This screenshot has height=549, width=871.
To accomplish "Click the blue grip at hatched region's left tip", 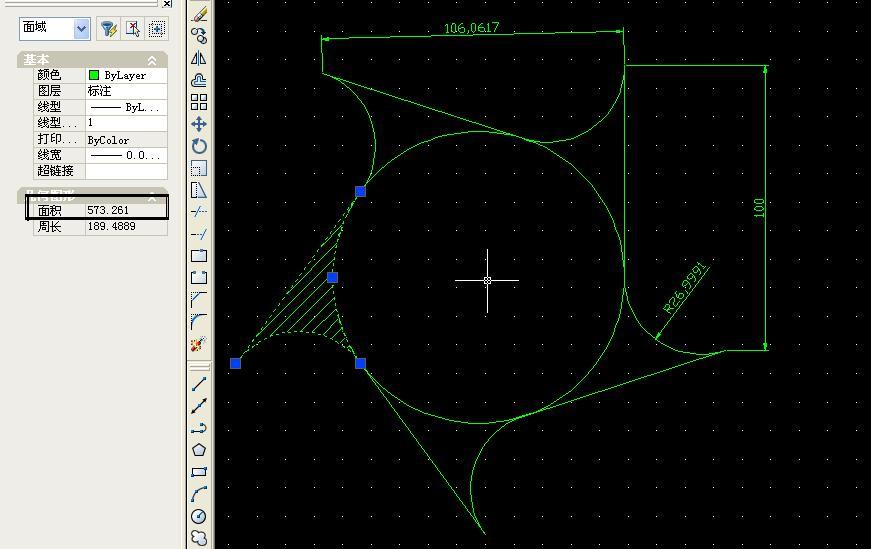I will point(236,363).
